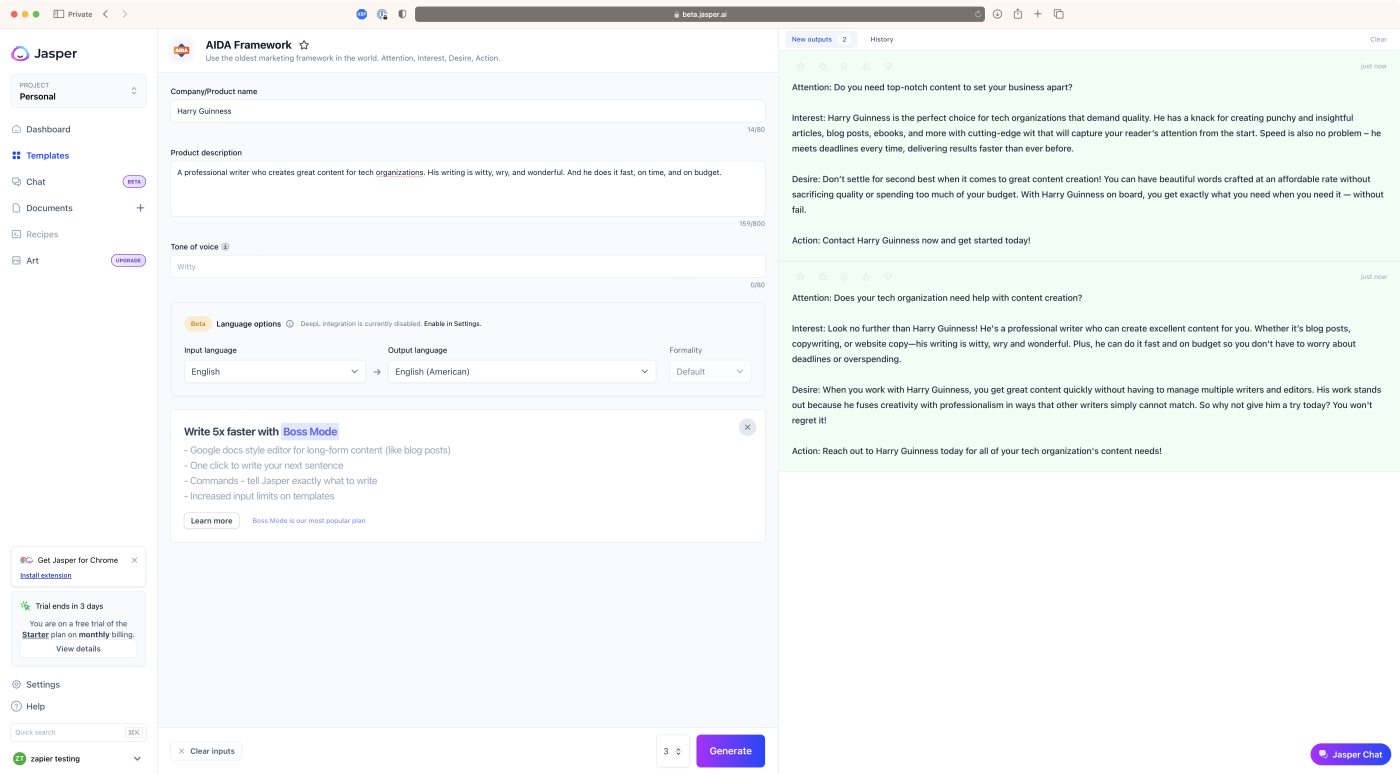The width and height of the screenshot is (1400, 774).
Task: Add second output to a document
Action: pyautogui.click(x=844, y=277)
